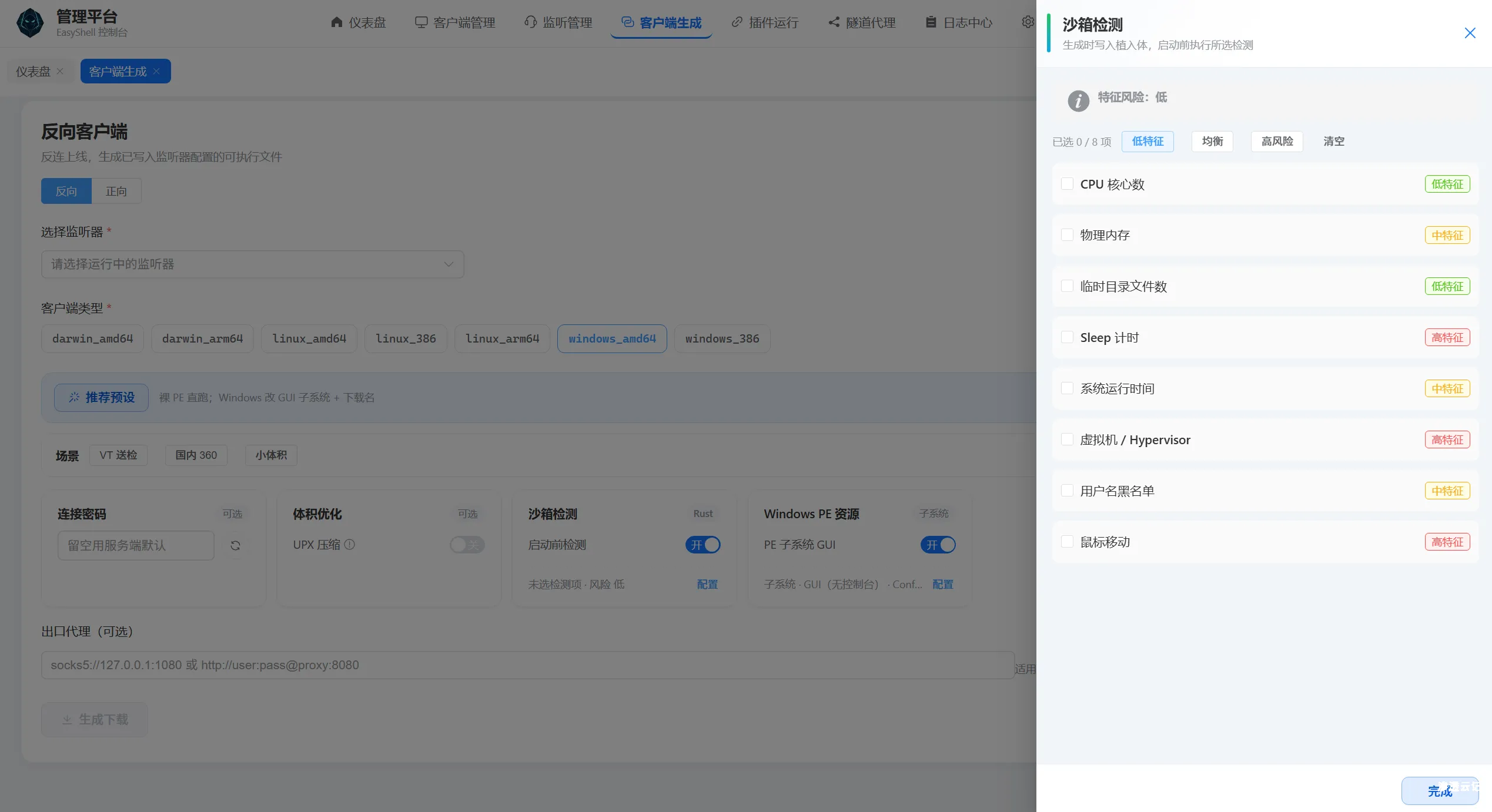Apply the 均衡 preset in drawer
1492x812 pixels.
click(1212, 141)
